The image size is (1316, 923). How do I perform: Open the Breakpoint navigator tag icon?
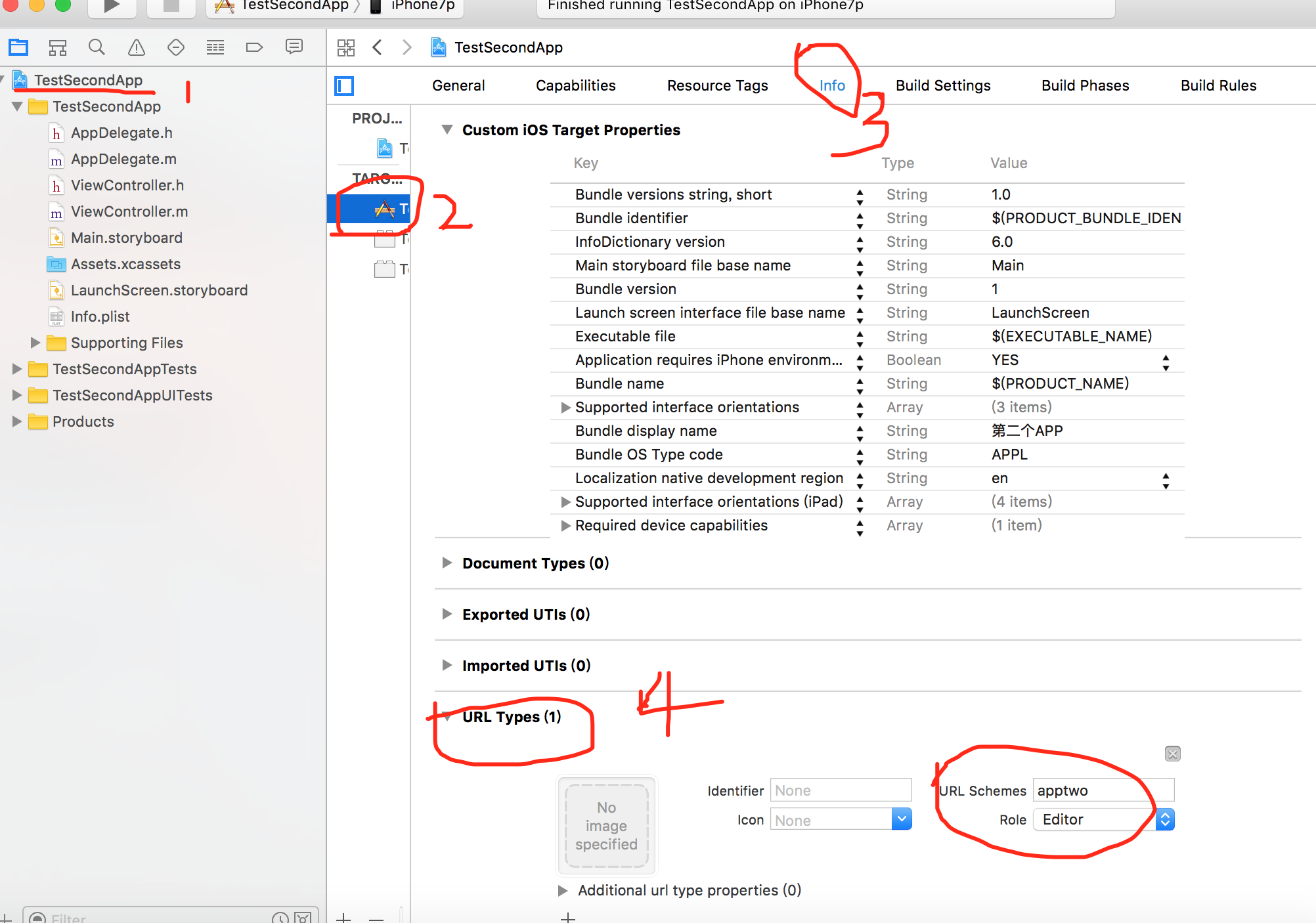tap(254, 47)
